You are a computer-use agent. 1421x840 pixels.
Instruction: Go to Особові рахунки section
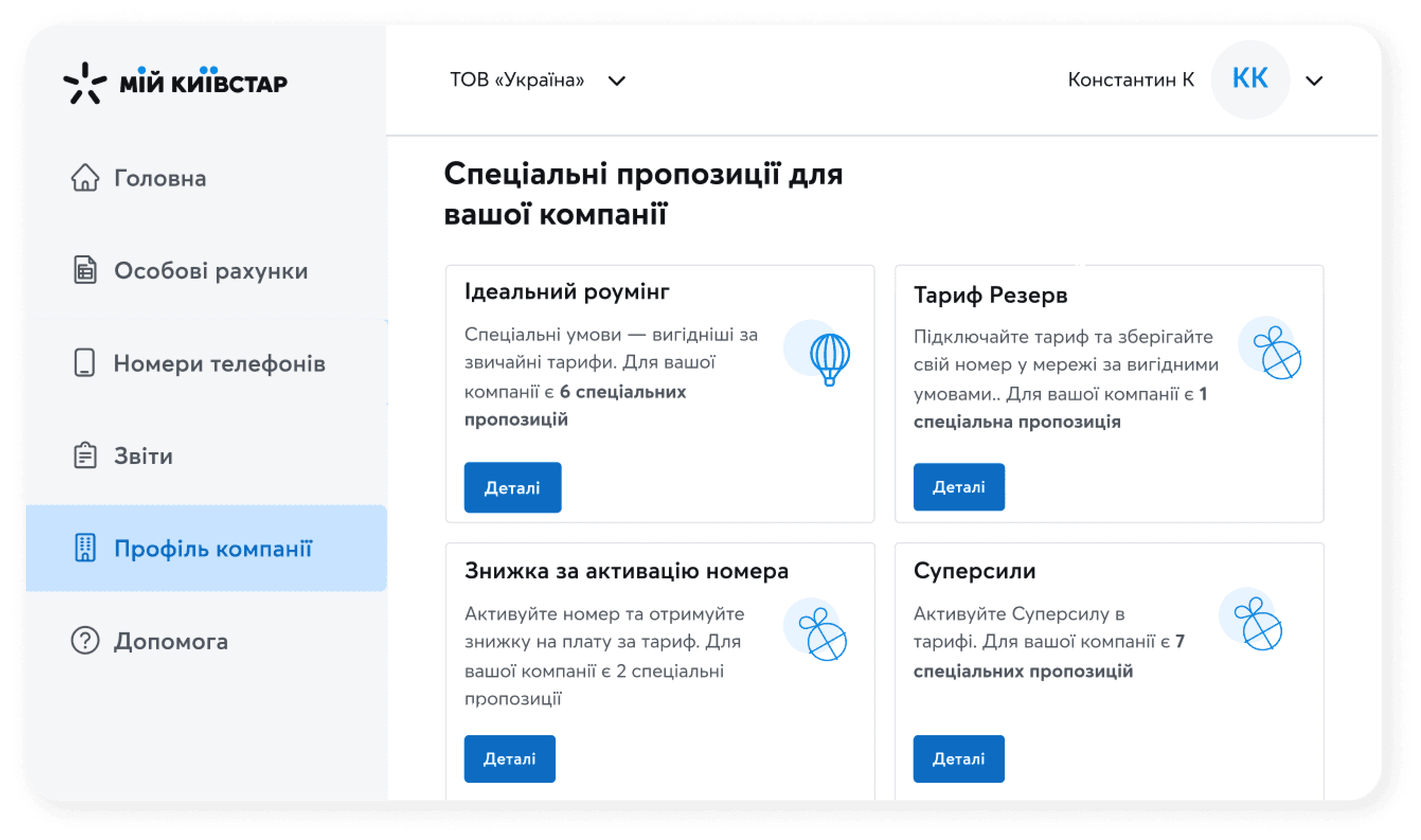[x=207, y=270]
